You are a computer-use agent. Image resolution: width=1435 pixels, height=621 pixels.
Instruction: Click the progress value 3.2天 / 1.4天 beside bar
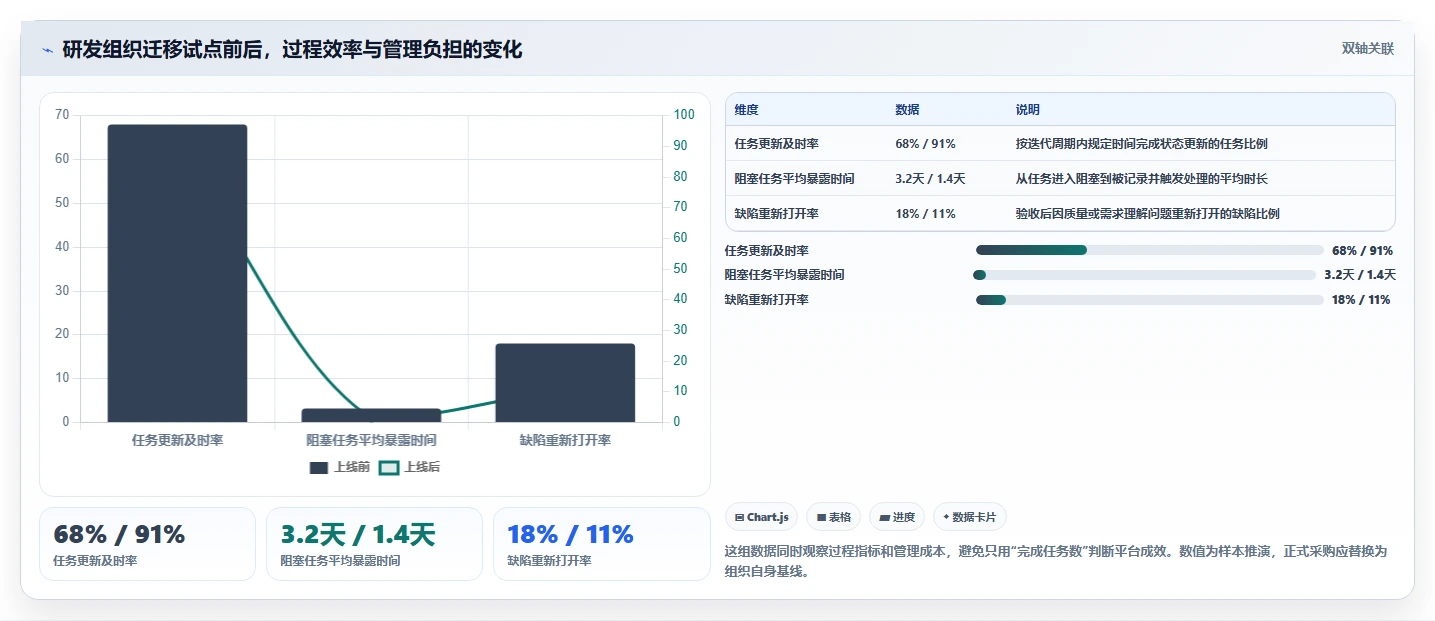click(x=1360, y=275)
